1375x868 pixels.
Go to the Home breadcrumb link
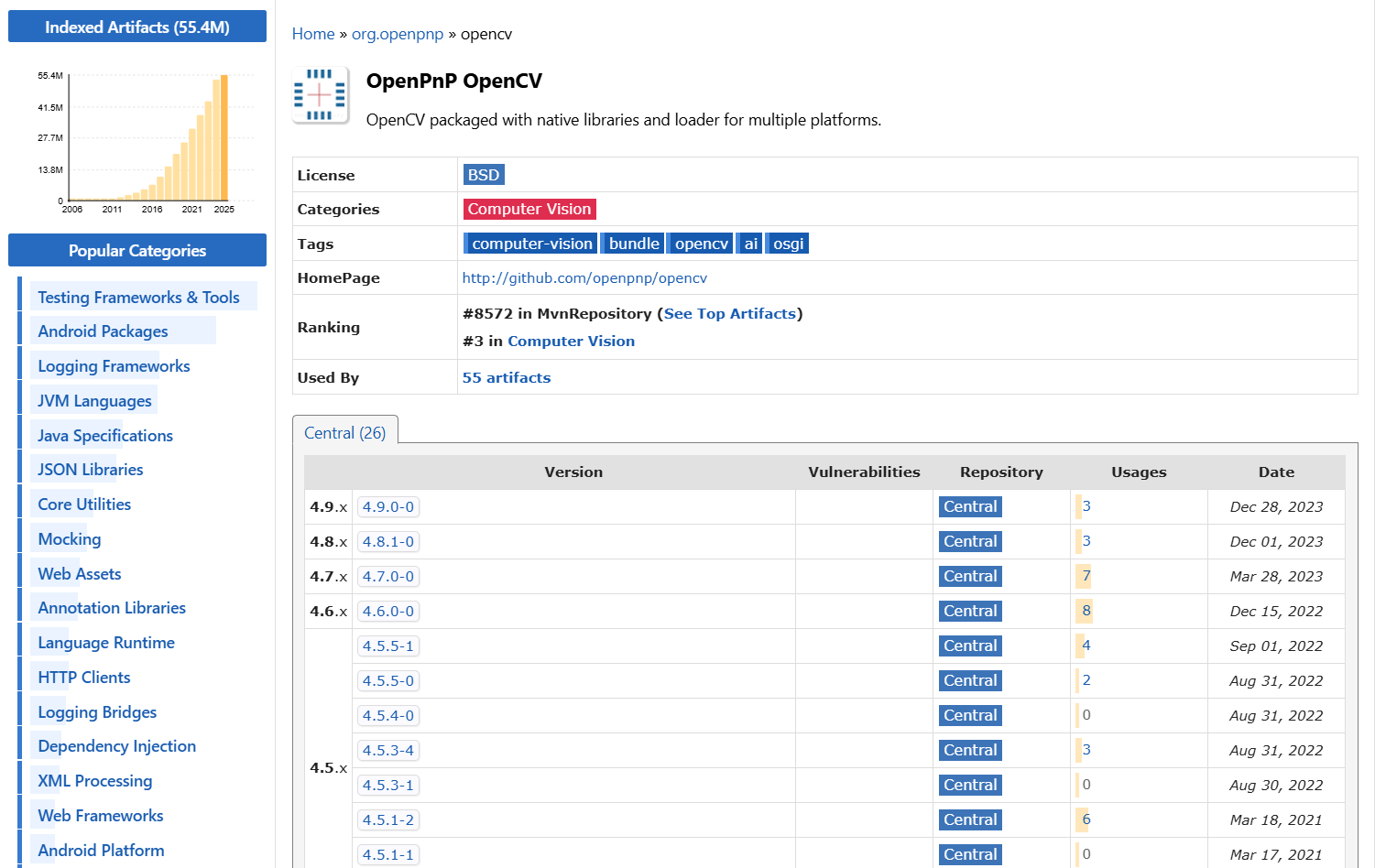pyautogui.click(x=313, y=34)
